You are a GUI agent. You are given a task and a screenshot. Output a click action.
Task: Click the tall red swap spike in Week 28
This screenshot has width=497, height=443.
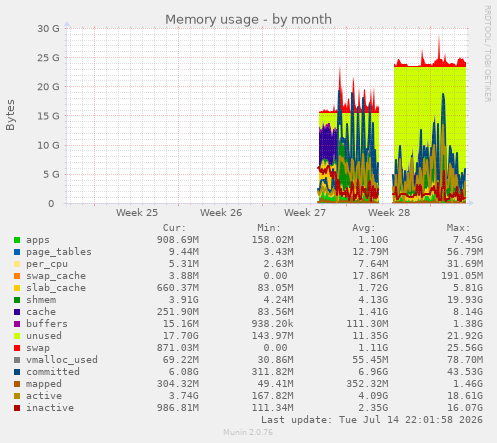pyautogui.click(x=439, y=50)
